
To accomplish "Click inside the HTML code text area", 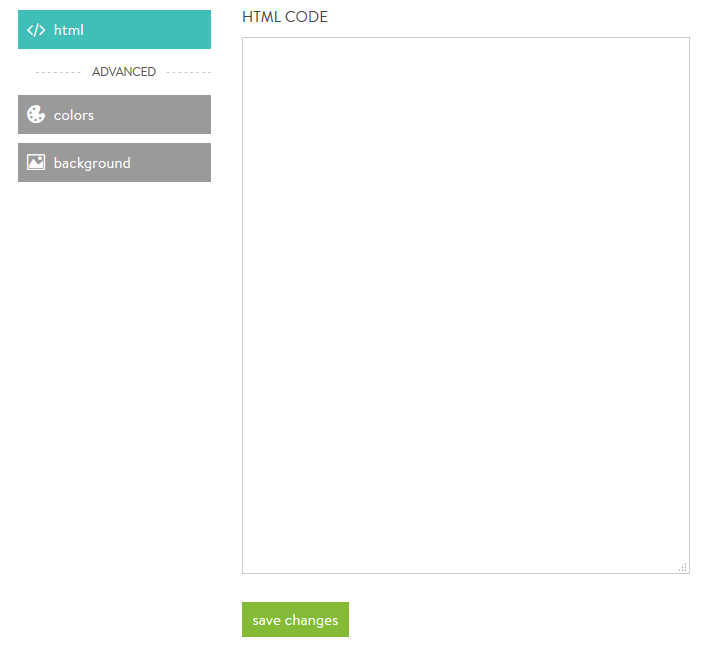I will click(x=466, y=306).
